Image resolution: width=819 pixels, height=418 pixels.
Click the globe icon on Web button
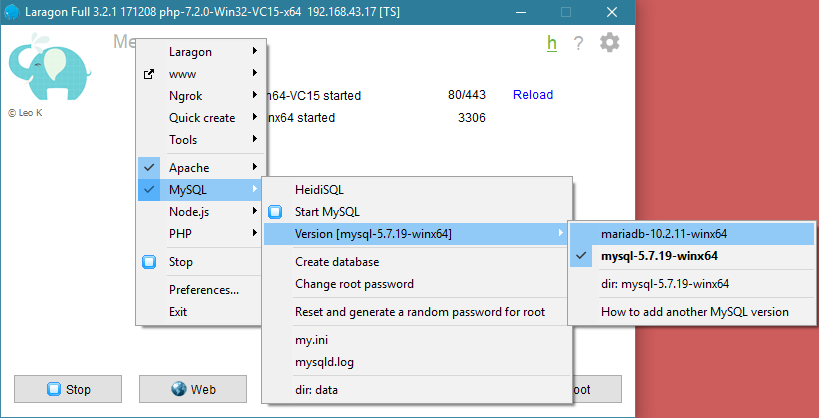179,389
